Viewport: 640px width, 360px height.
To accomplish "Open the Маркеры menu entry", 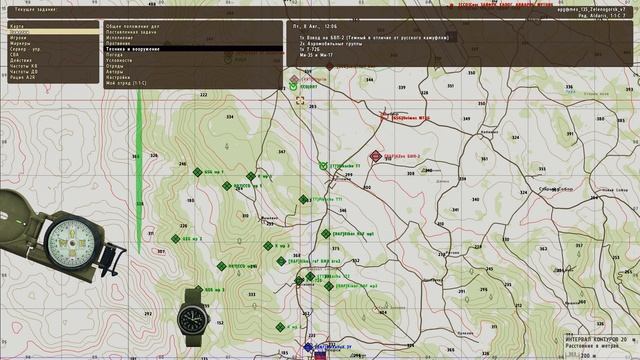I will tap(20, 43).
